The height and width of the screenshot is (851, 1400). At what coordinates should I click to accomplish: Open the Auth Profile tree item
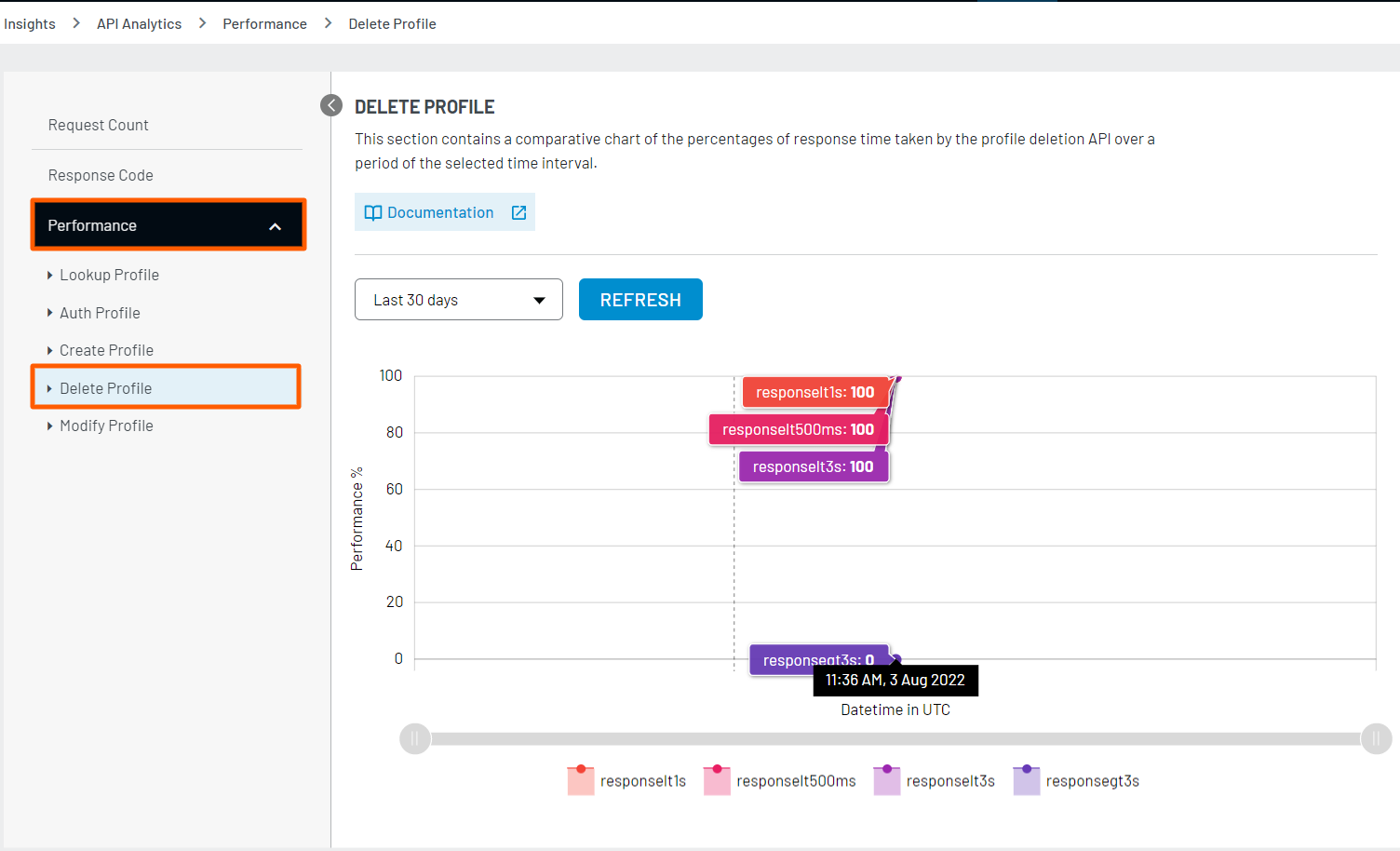click(100, 314)
